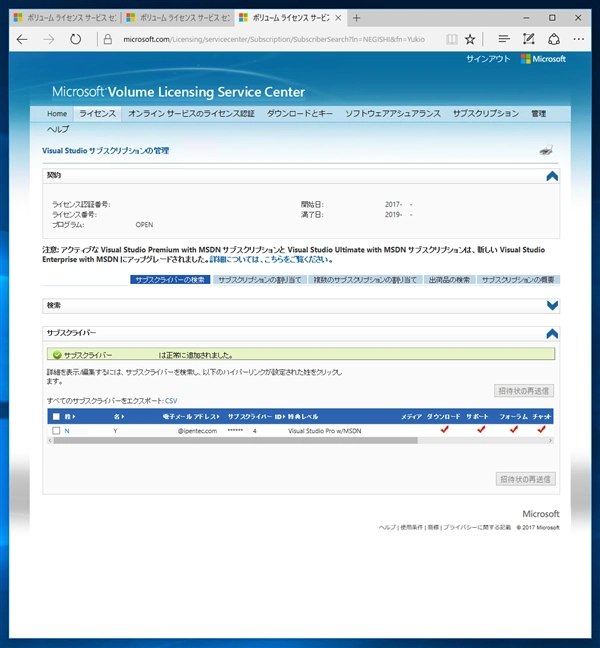This screenshot has height=648, width=600.
Task: Open the 管理 menu
Action: pos(539,114)
